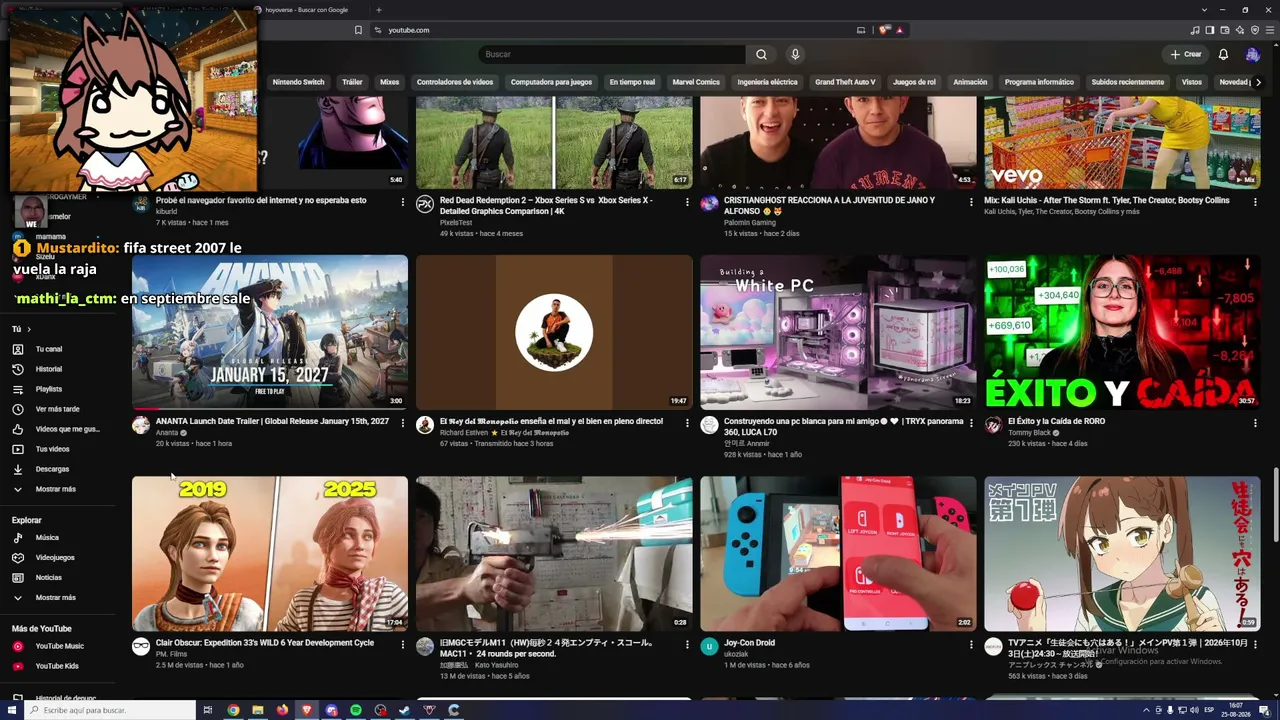Open Google Chrome from the taskbar
Screen dimensions: 1280x720
233,710
